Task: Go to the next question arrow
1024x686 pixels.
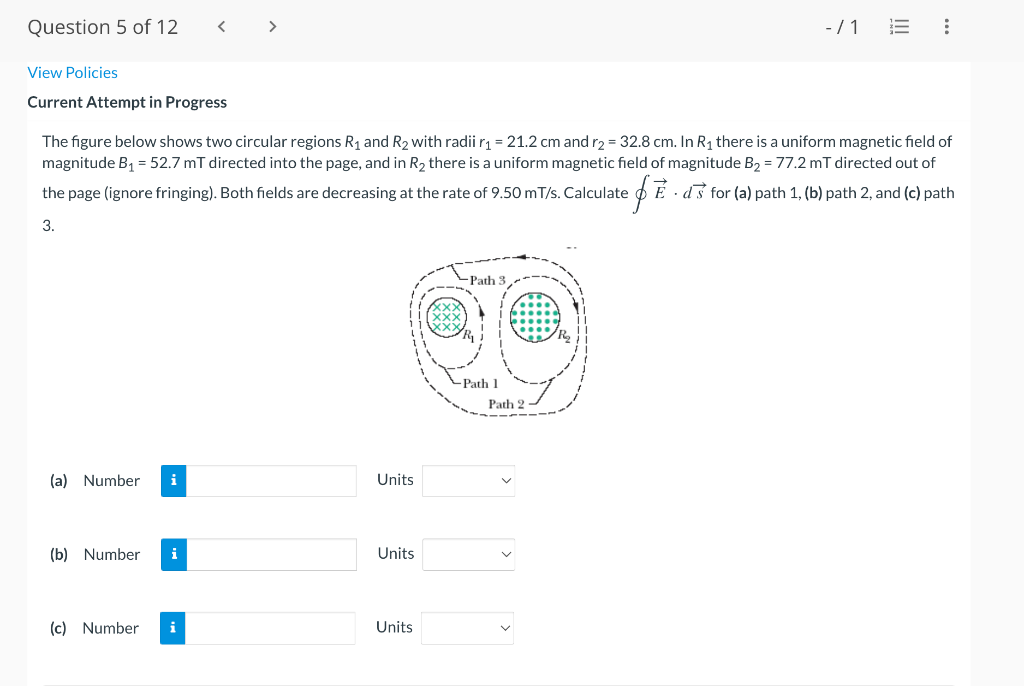Action: [272, 27]
